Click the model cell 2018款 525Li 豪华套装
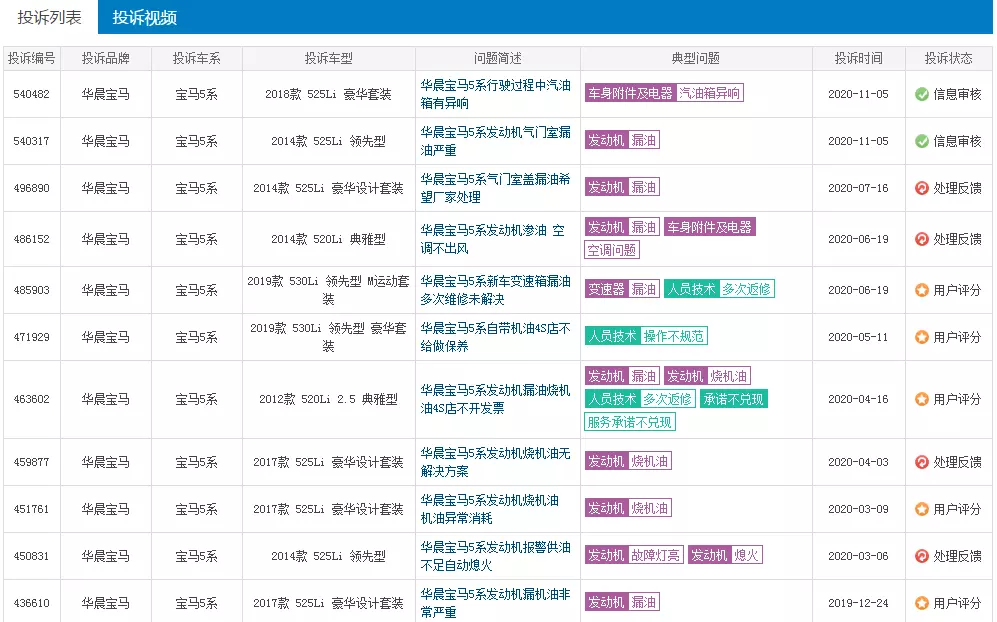 pyautogui.click(x=328, y=94)
